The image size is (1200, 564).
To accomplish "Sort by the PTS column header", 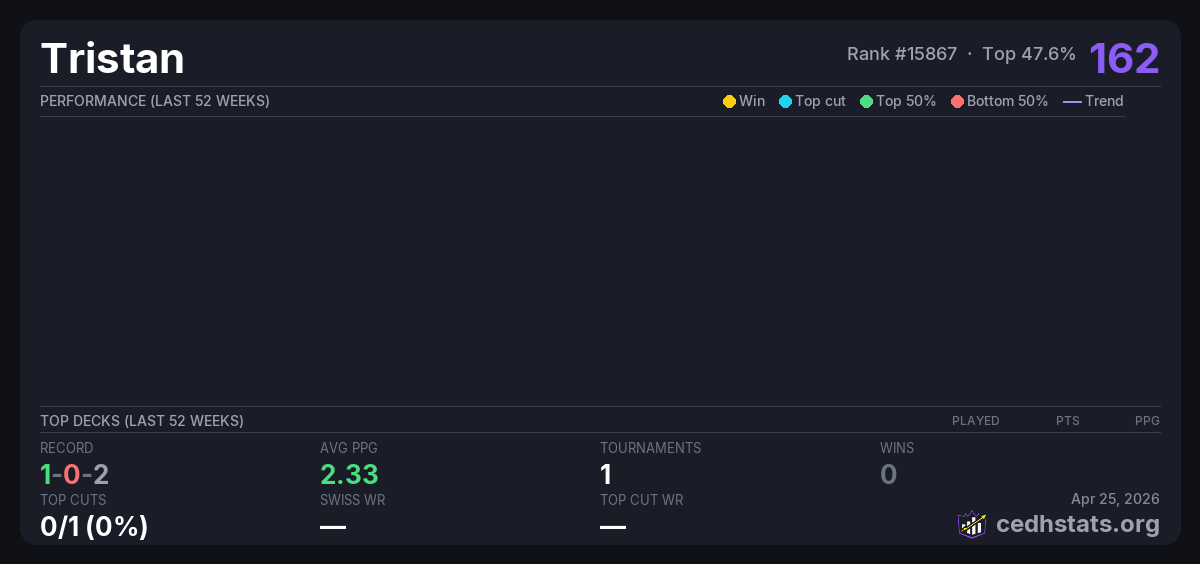I will [x=1067, y=421].
